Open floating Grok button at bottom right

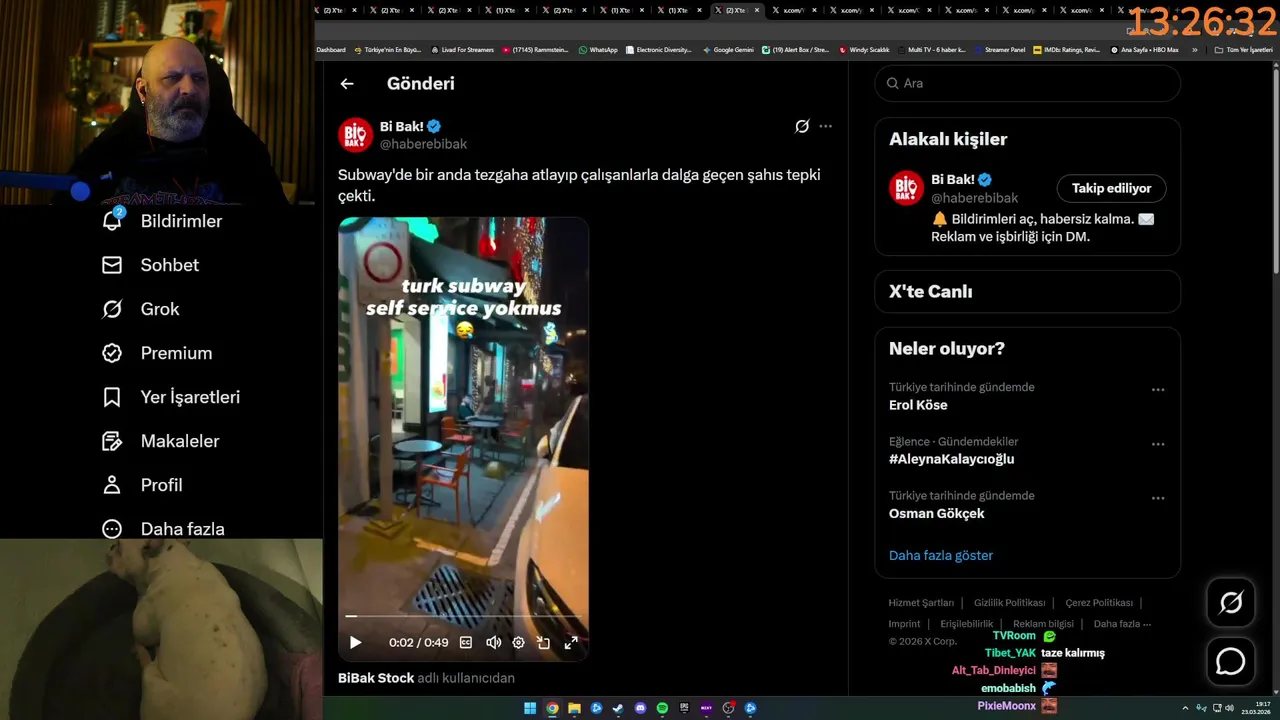1231,602
